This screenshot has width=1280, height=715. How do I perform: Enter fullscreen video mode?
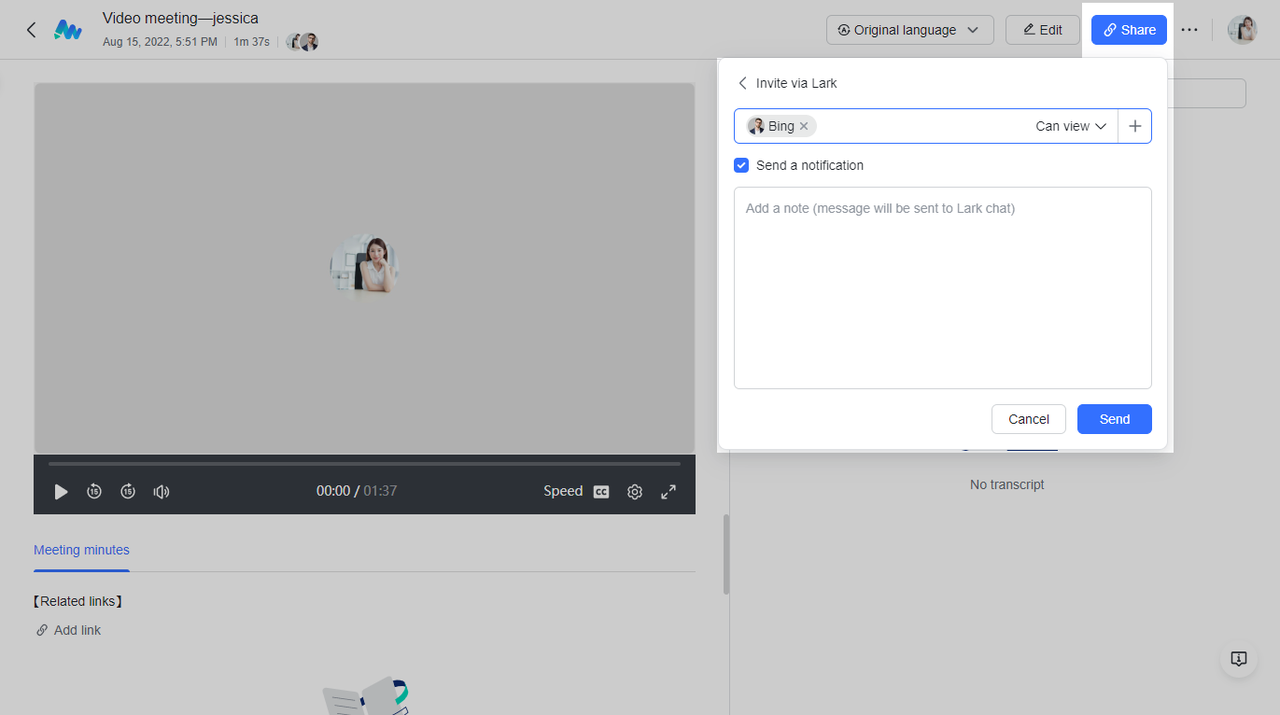tap(669, 491)
